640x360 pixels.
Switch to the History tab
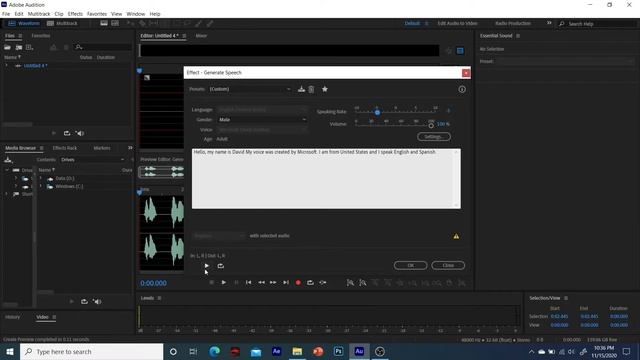12,317
